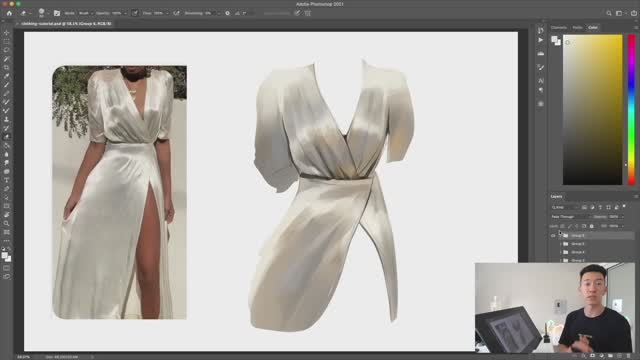
Task: Expand the top group in Layers panel
Action: (561, 236)
